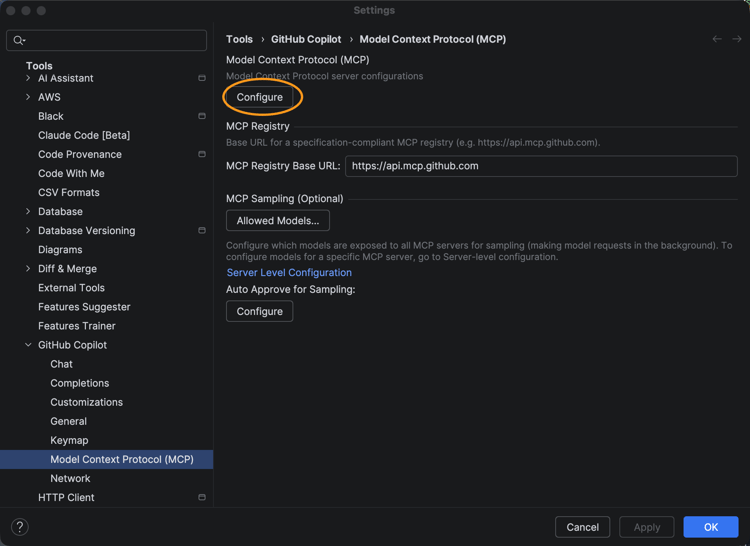The height and width of the screenshot is (546, 750).
Task: Navigate forward with the right arrow icon
Action: [737, 39]
